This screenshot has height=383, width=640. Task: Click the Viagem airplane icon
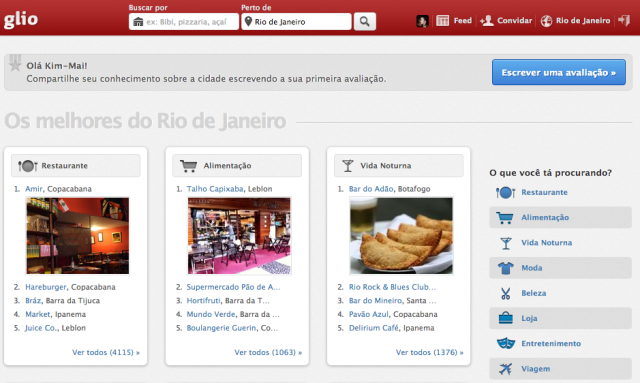coord(505,369)
